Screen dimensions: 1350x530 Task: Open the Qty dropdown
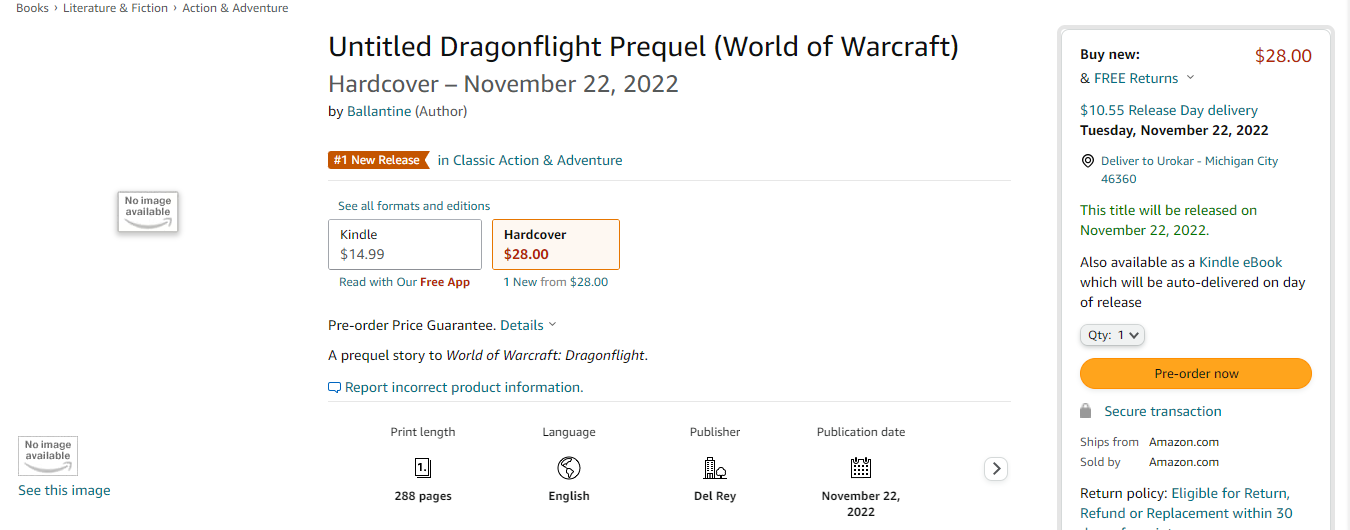[x=1112, y=335]
